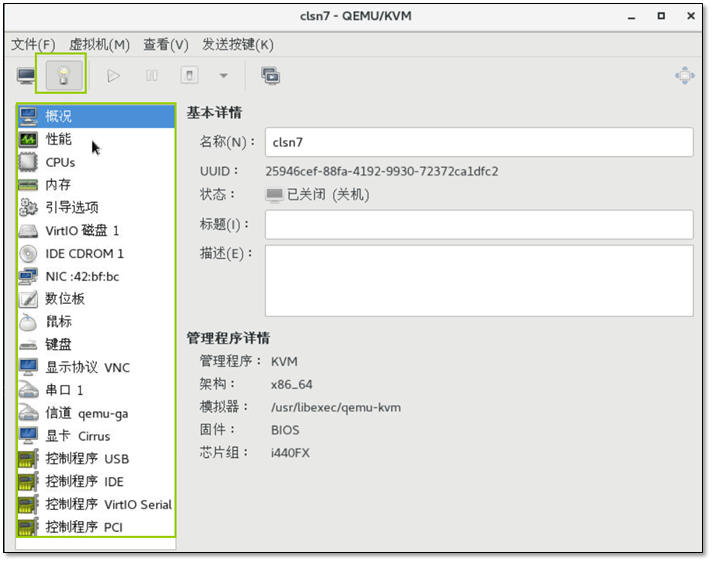Select IDE CDROM 1 entry
Image resolution: width=712 pixels, height=562 pixels.
point(96,253)
